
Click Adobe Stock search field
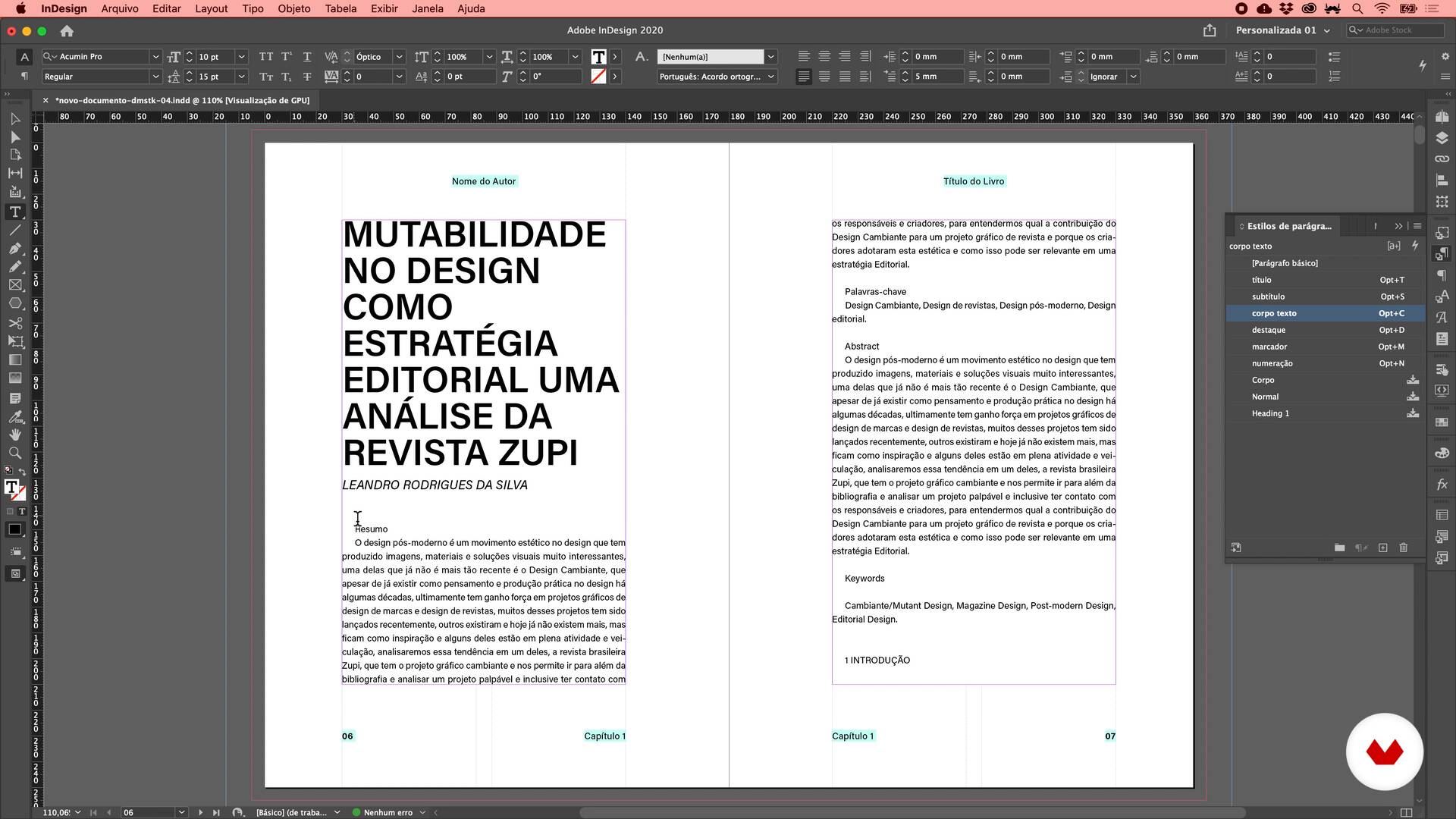coord(1395,30)
